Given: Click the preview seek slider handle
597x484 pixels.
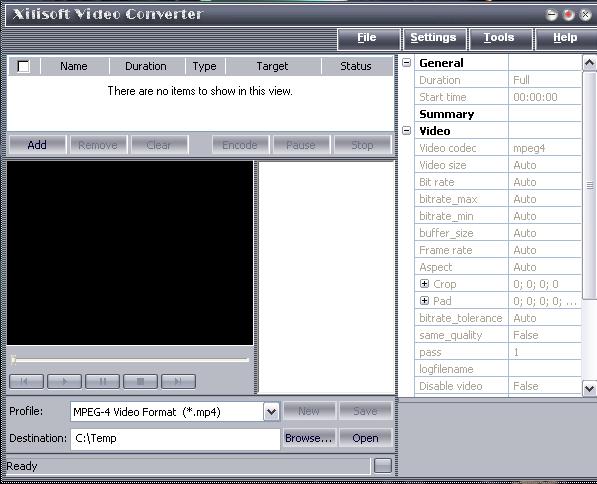Looking at the screenshot, I should point(14,359).
